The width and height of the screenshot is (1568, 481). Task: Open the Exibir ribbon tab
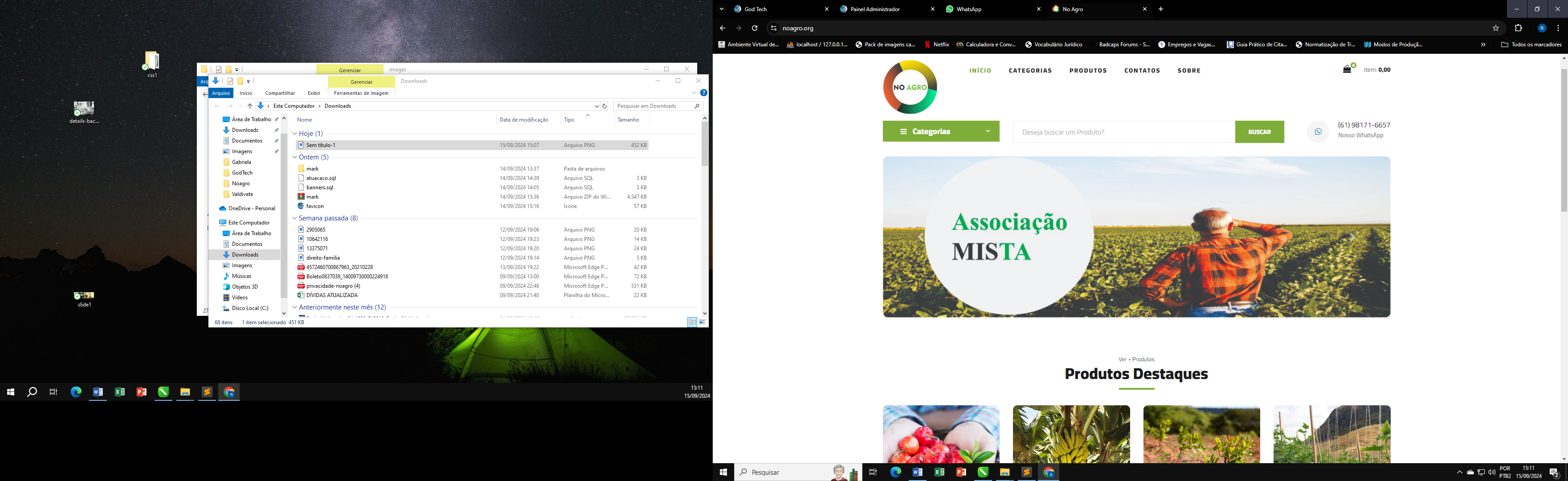click(314, 93)
